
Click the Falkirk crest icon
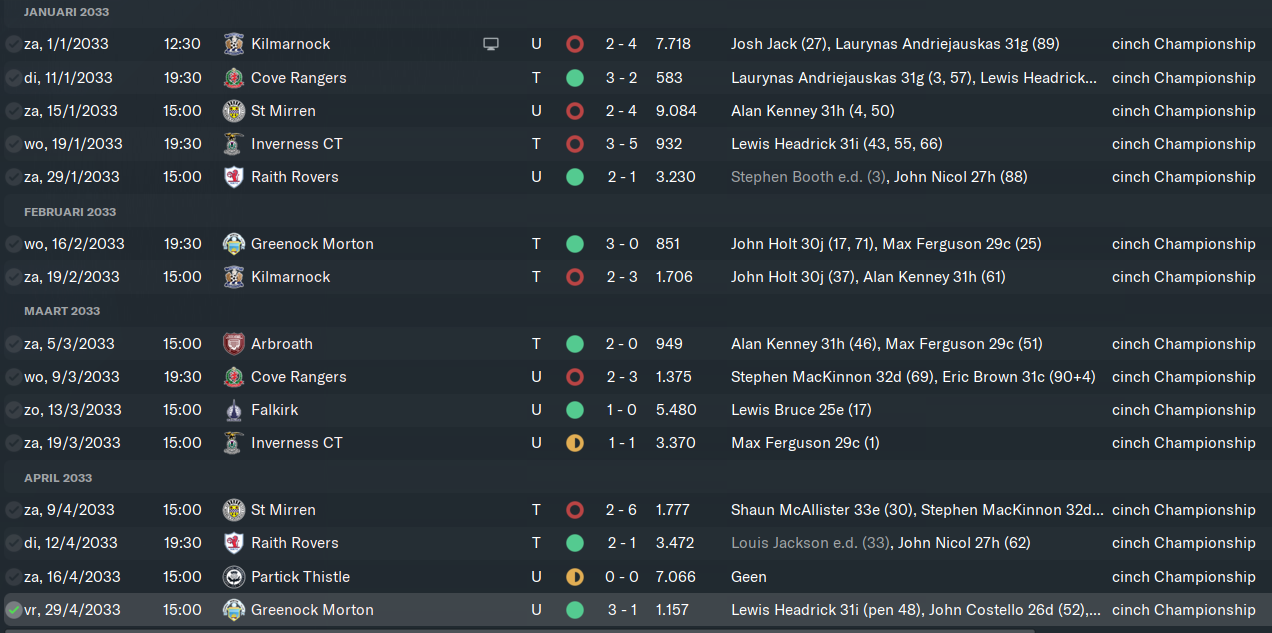pyautogui.click(x=234, y=410)
